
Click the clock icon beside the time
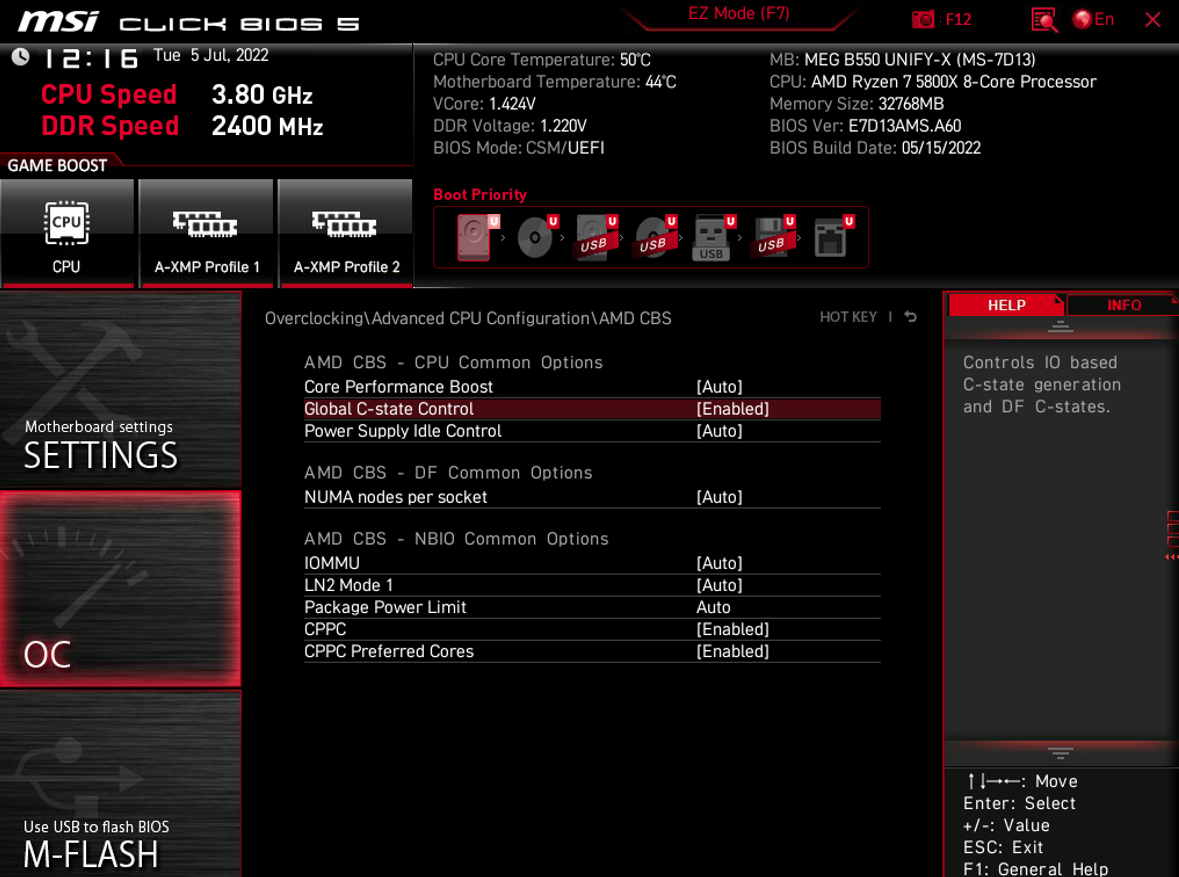coord(20,56)
